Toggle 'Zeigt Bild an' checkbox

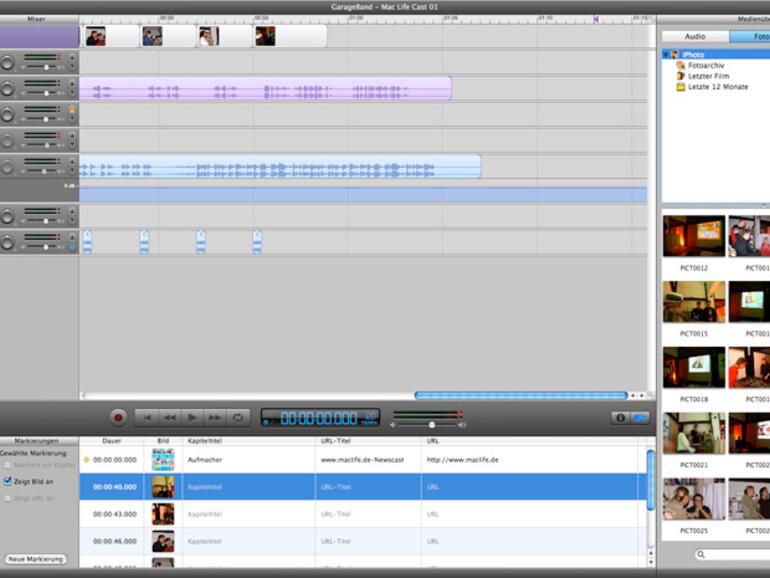click(x=9, y=481)
